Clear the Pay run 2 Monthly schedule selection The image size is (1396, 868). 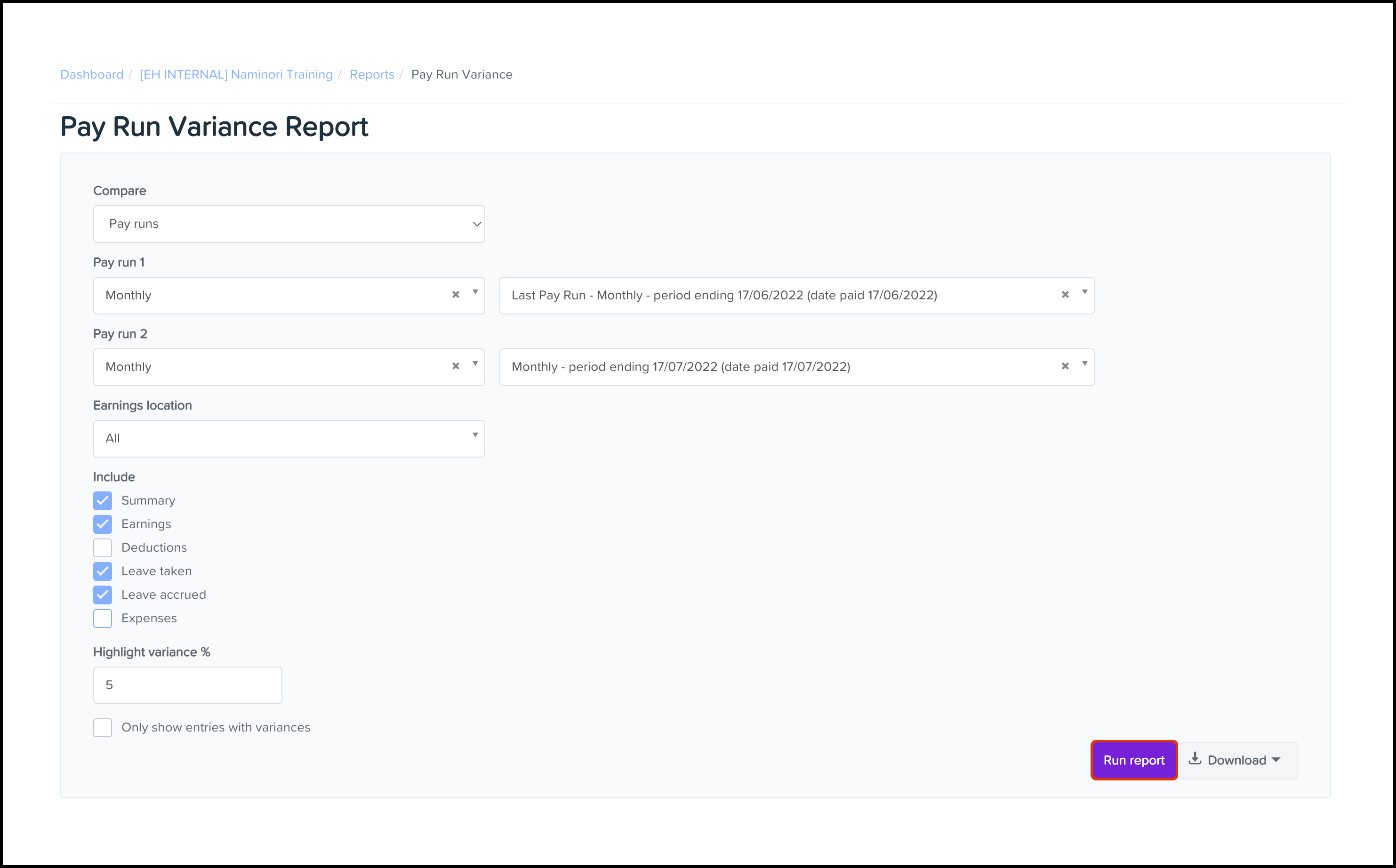pos(455,366)
